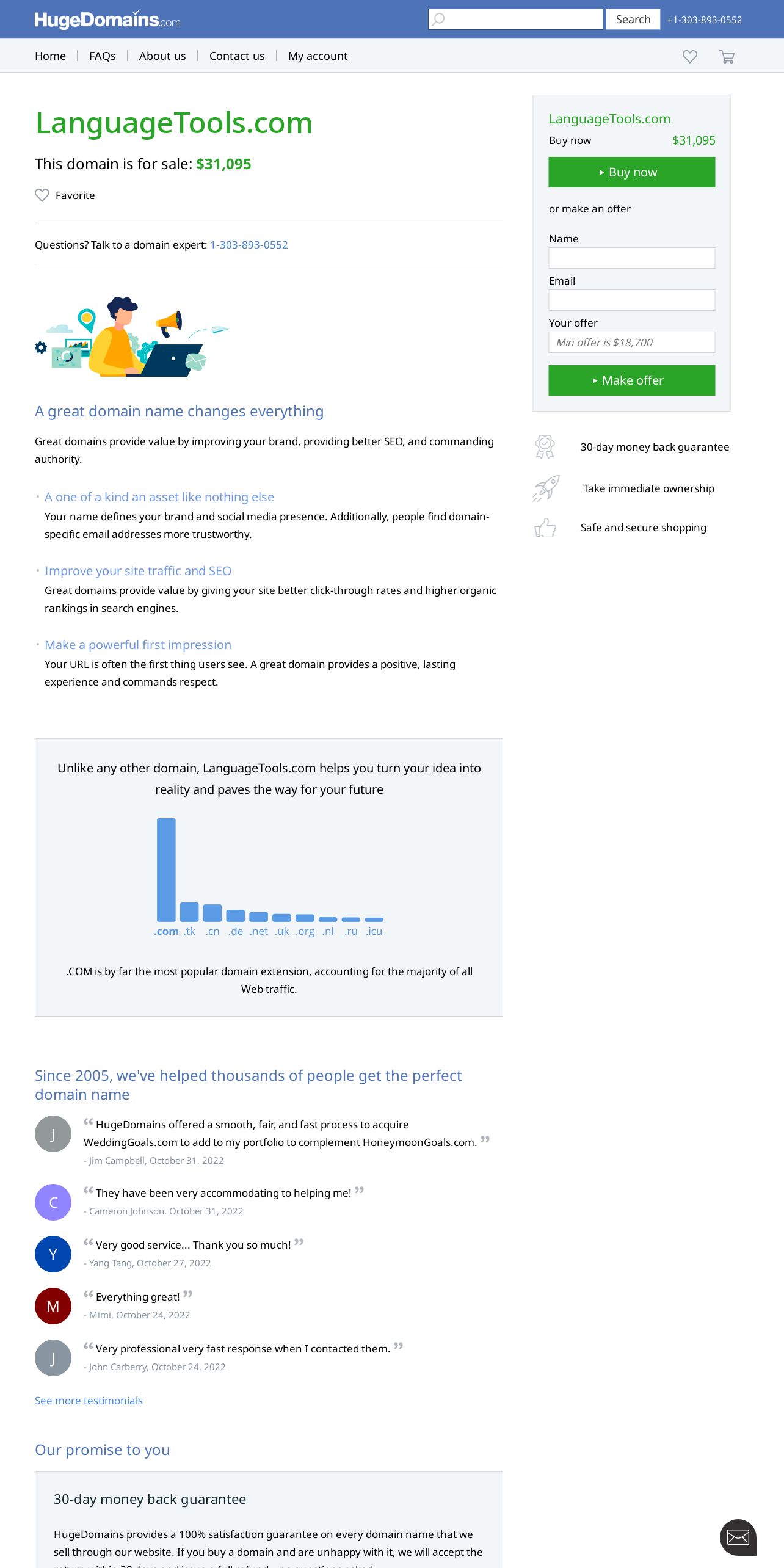Click the HugeDomains.com logo
Image resolution: width=784 pixels, height=1568 pixels.
click(107, 20)
